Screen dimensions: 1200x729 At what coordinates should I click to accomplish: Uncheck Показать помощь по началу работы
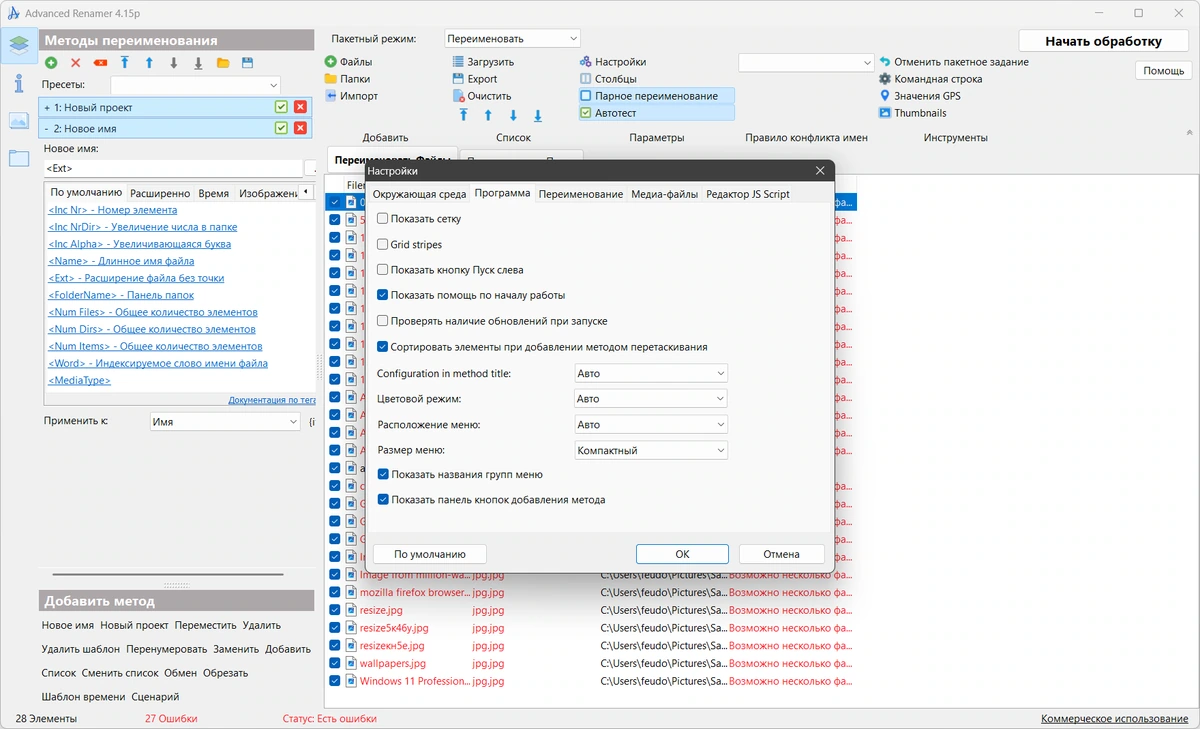[x=383, y=295]
